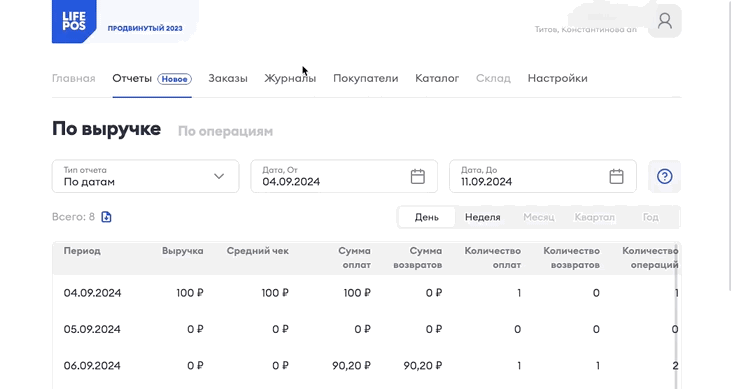
Task: Select the Месяц period toggle
Action: coord(538,217)
